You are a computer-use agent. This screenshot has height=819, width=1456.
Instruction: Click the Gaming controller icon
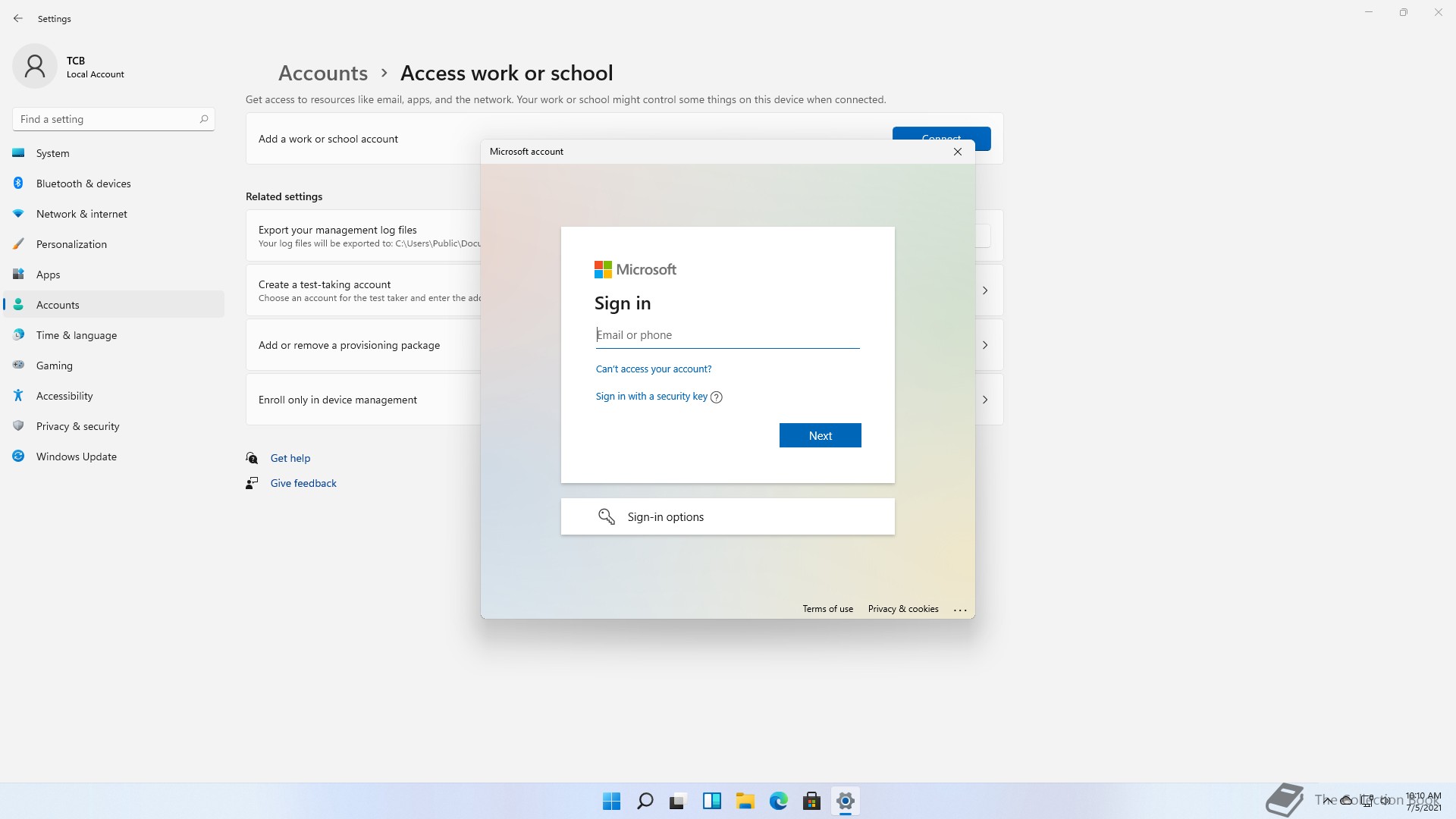(x=18, y=365)
